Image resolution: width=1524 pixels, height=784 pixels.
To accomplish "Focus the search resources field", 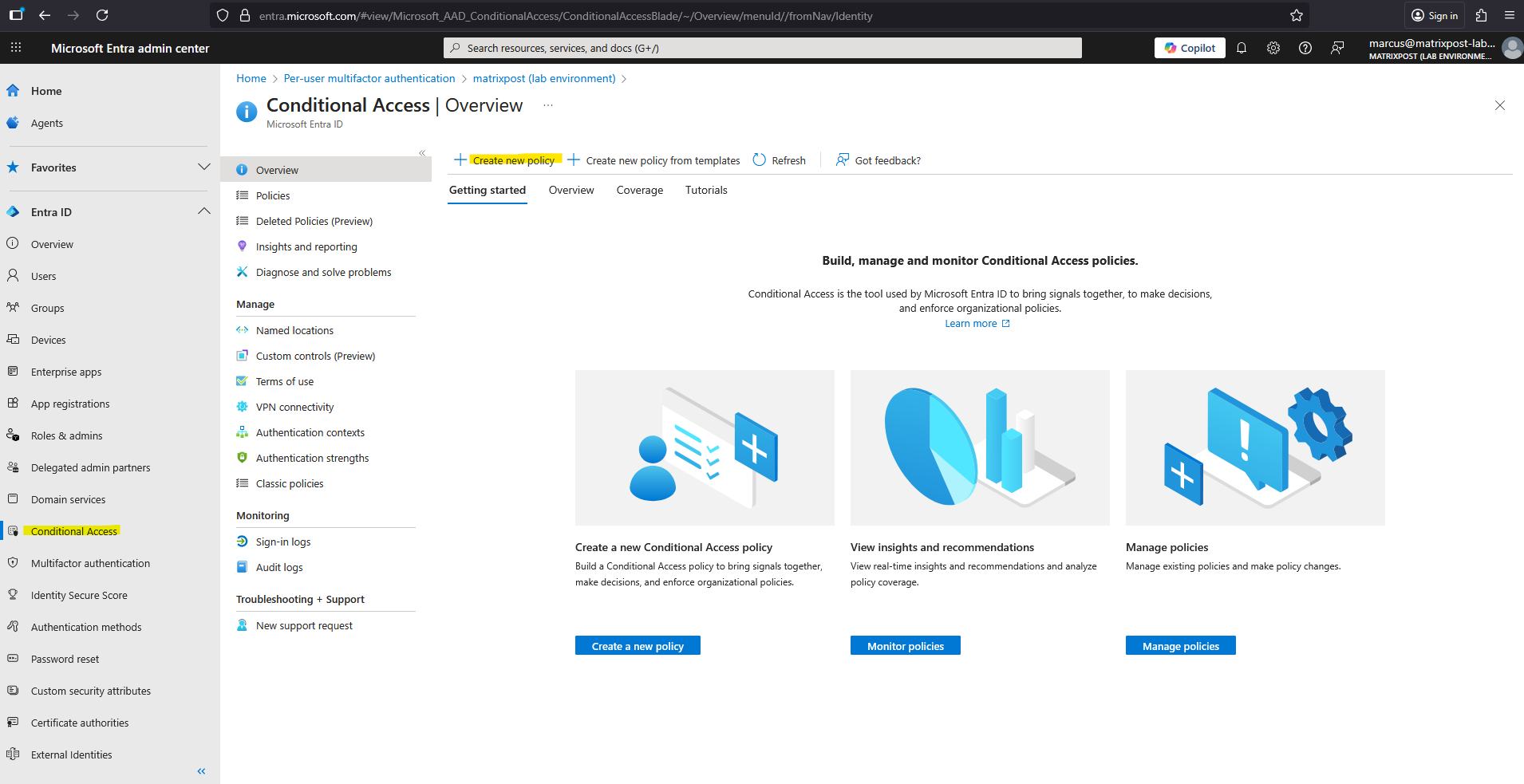I will [x=763, y=48].
